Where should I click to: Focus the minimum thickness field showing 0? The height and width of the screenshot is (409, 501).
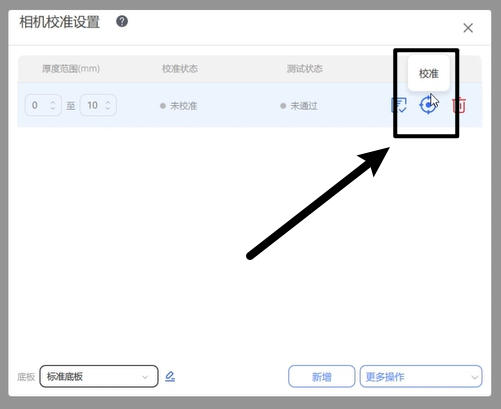pos(43,105)
